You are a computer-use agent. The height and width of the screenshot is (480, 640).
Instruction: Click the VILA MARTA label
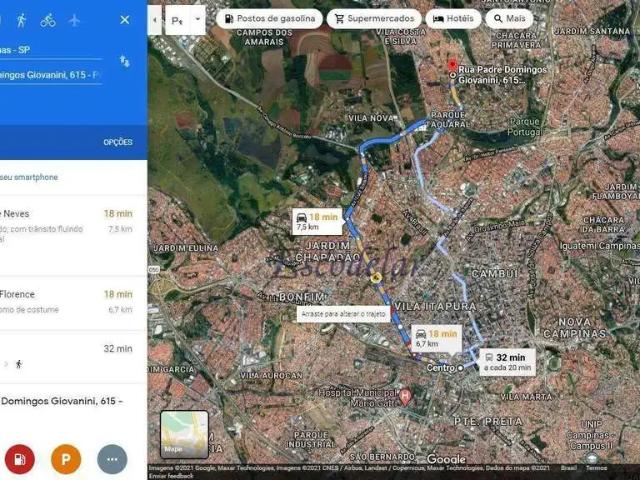click(526, 396)
